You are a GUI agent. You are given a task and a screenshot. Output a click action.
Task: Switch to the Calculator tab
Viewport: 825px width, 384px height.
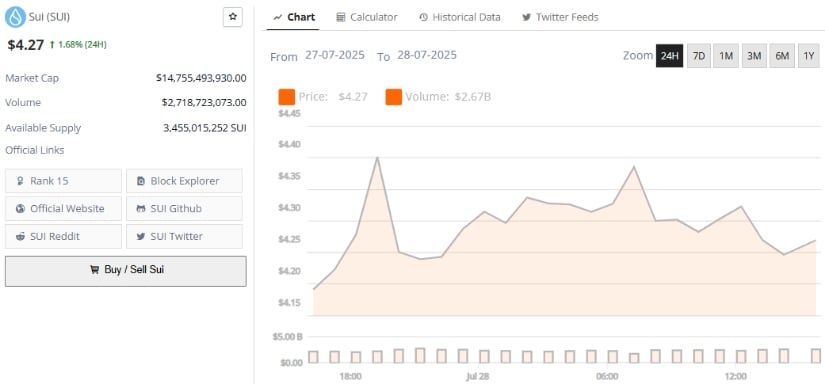[x=367, y=17]
